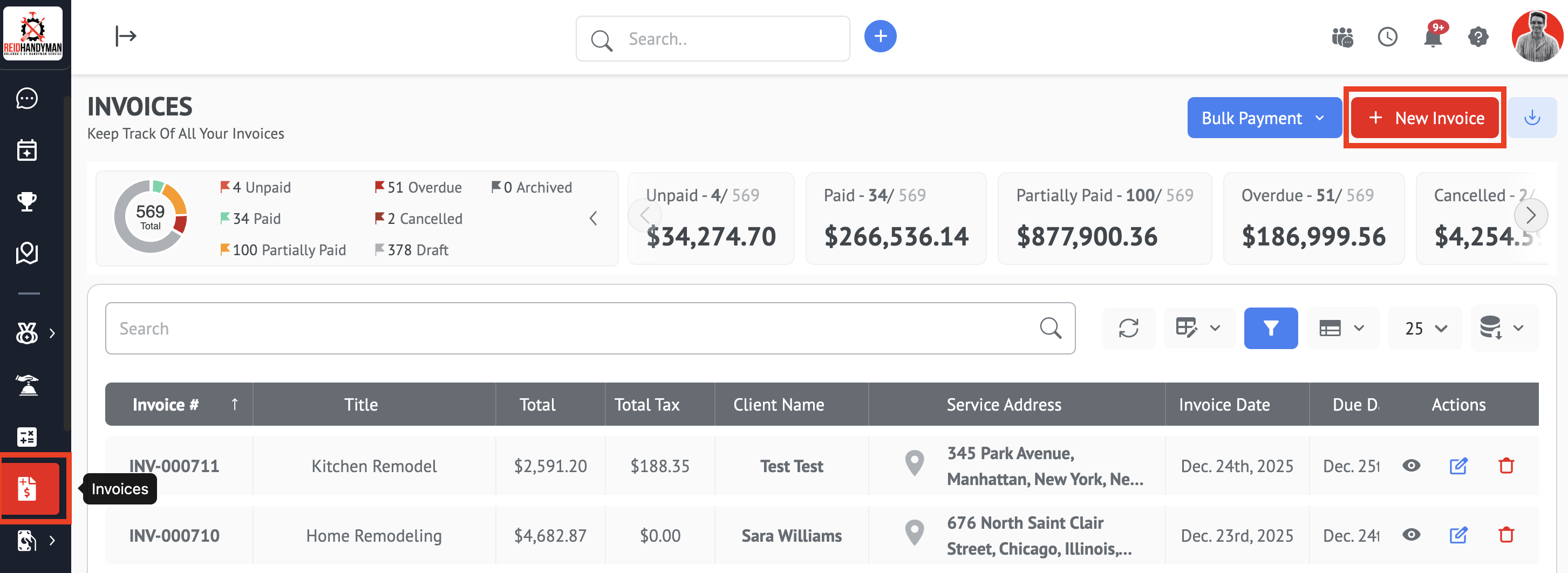Edit invoice INV-000710 with pencil icon
Image resolution: width=1568 pixels, height=573 pixels.
(1458, 535)
